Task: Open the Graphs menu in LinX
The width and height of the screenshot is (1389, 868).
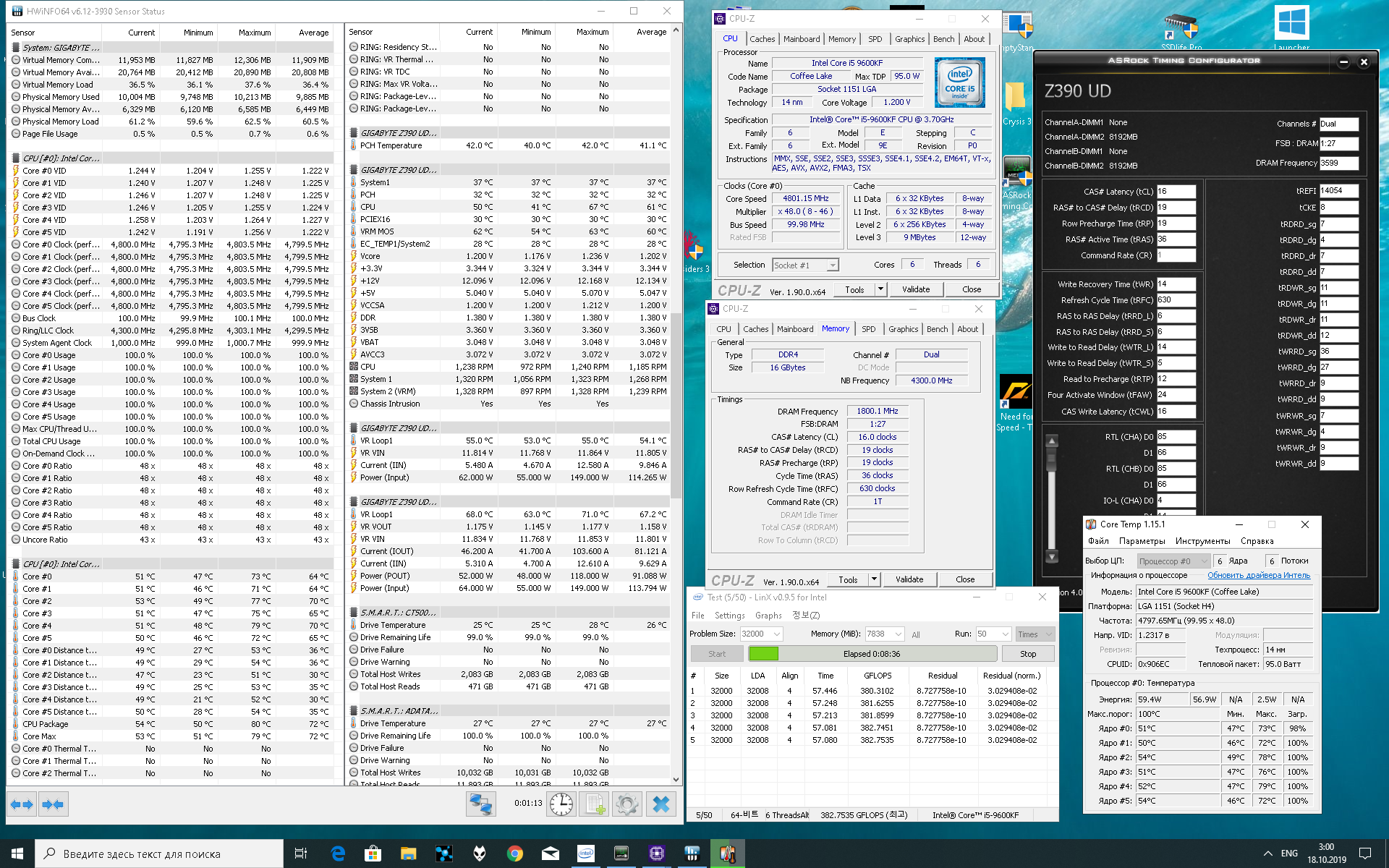Action: (x=768, y=616)
